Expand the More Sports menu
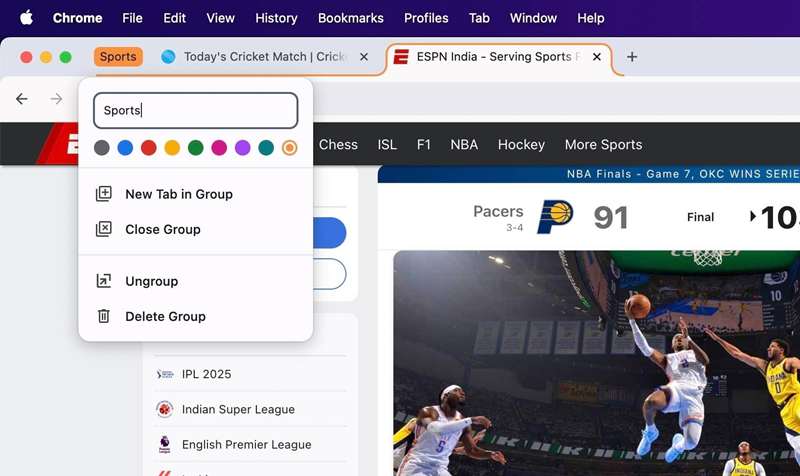 click(x=603, y=144)
